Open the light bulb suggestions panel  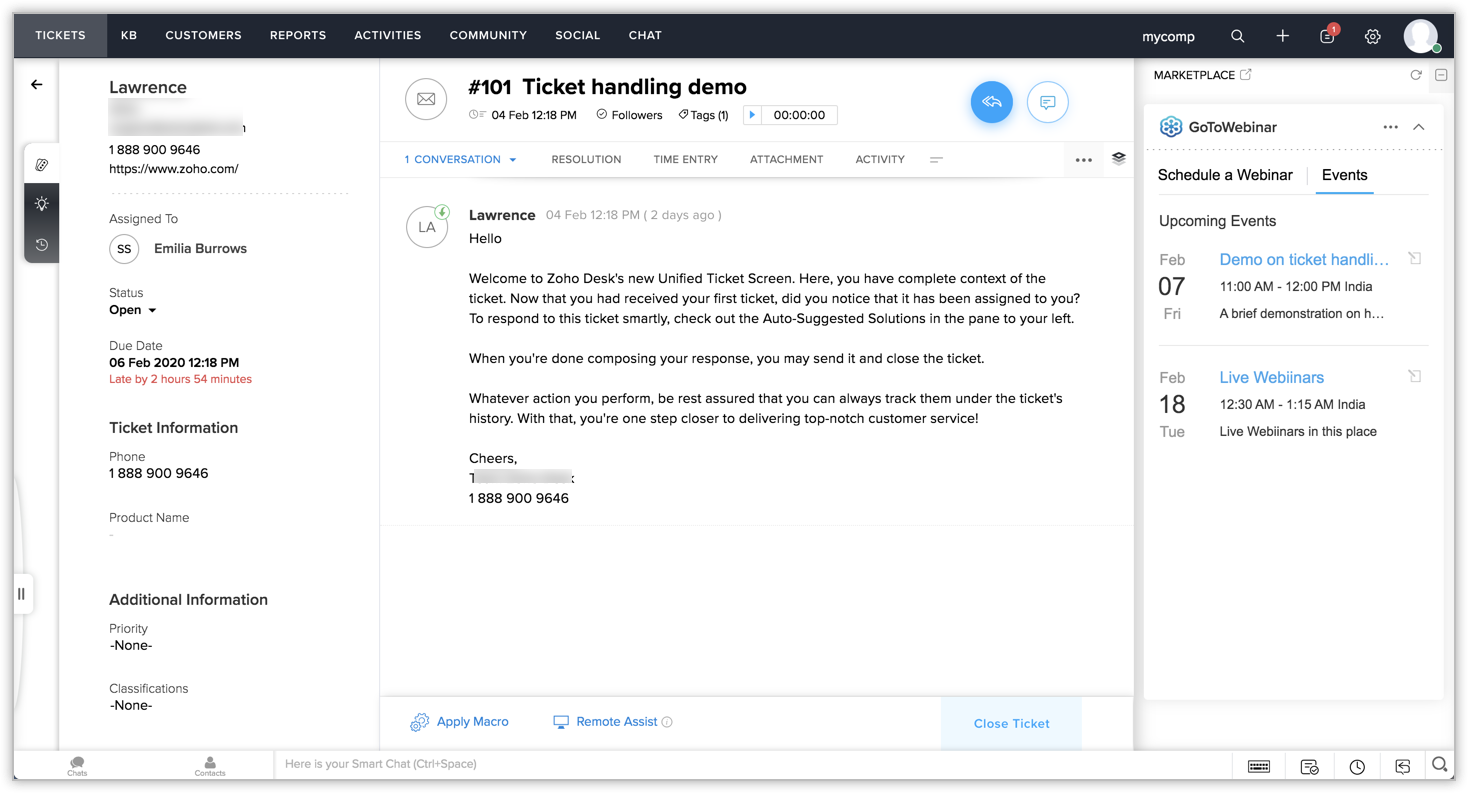pos(42,204)
